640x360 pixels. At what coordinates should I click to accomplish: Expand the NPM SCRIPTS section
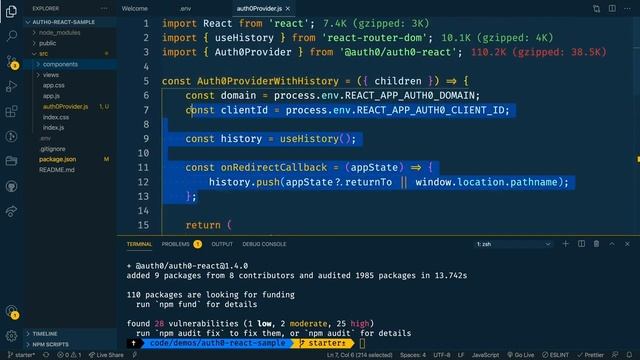(x=50, y=344)
